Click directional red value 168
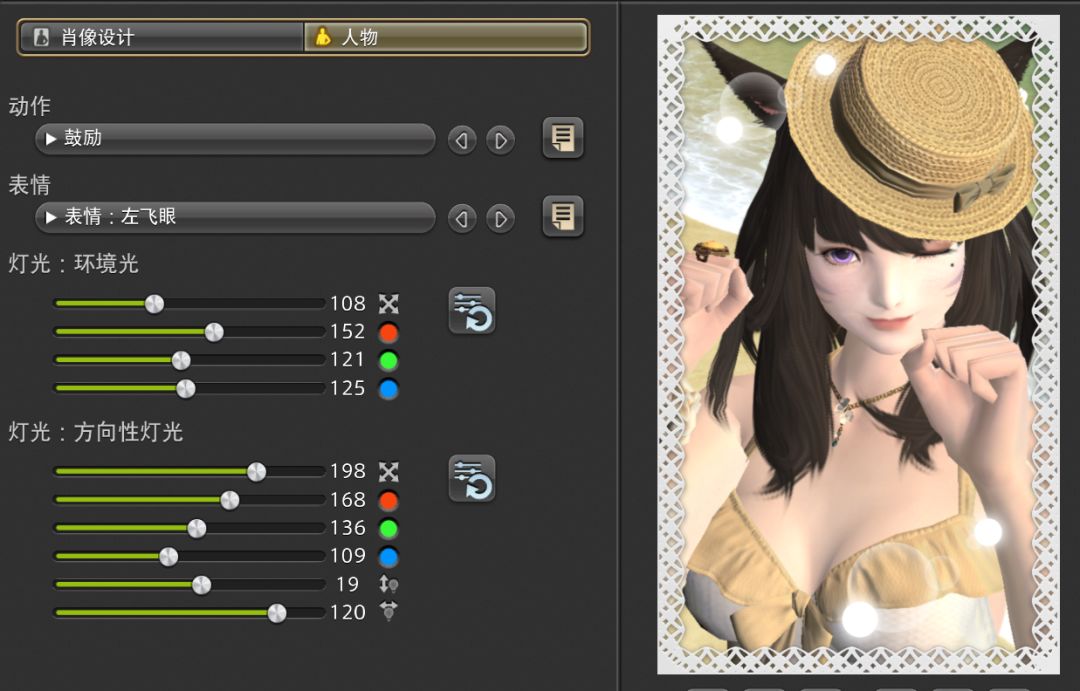 coord(348,499)
